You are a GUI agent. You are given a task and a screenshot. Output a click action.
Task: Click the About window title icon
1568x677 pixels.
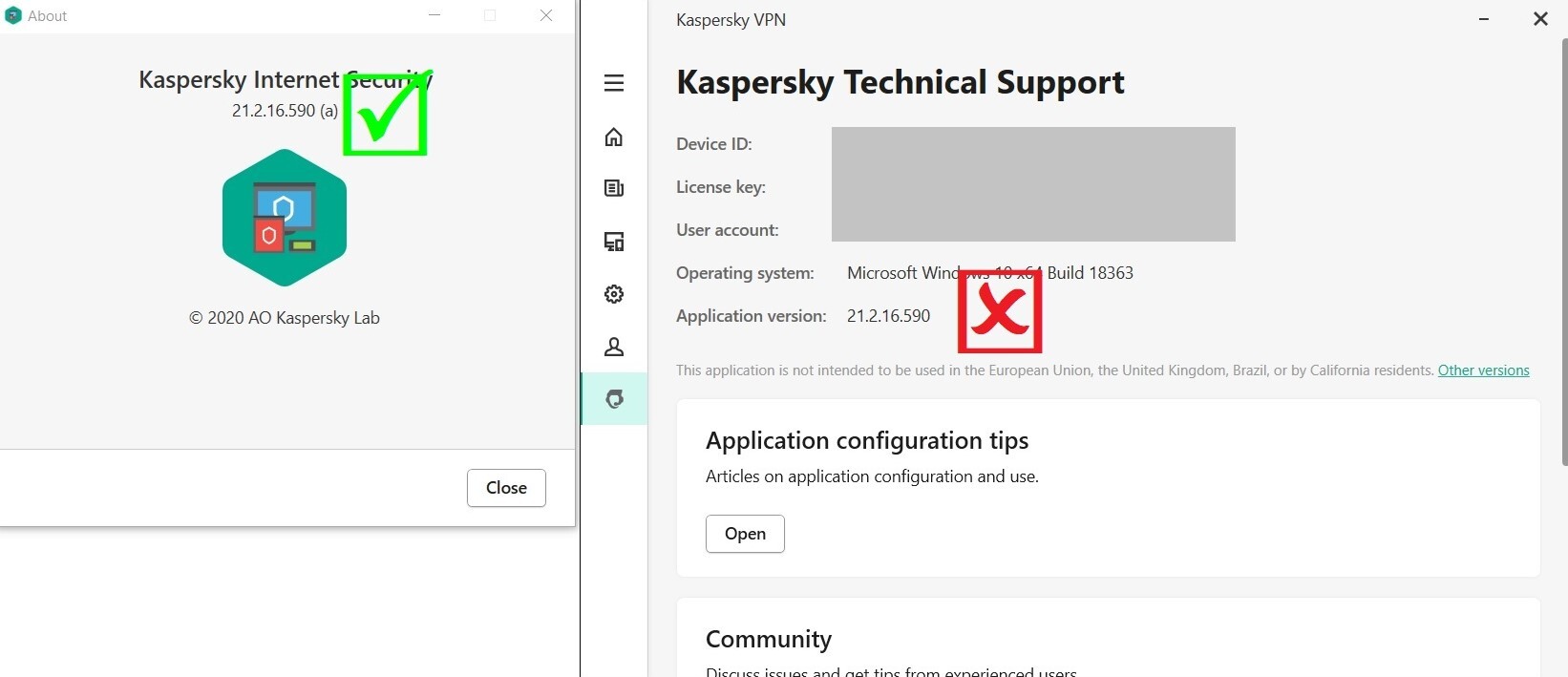(13, 15)
